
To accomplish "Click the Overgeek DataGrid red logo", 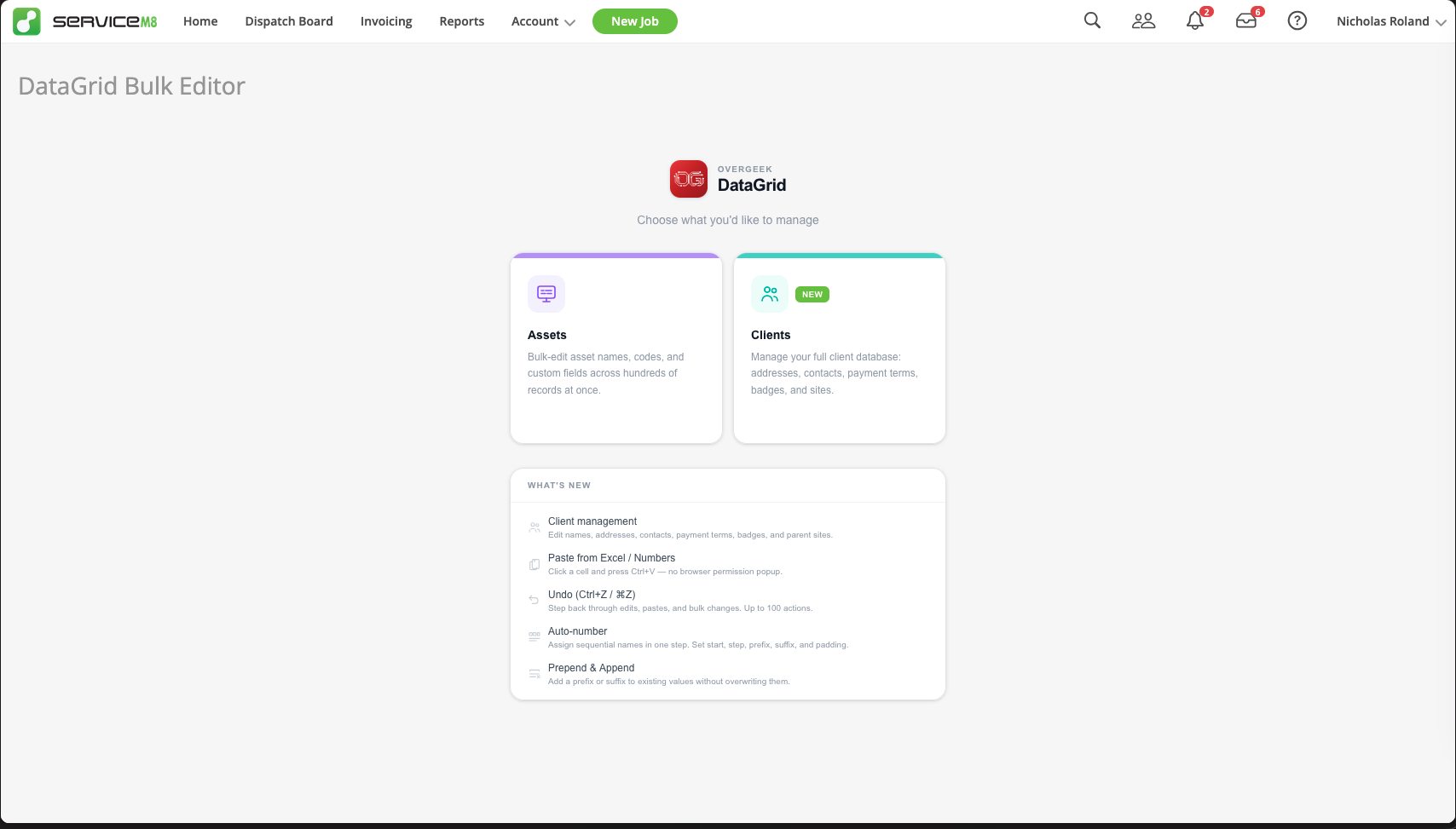I will click(689, 179).
